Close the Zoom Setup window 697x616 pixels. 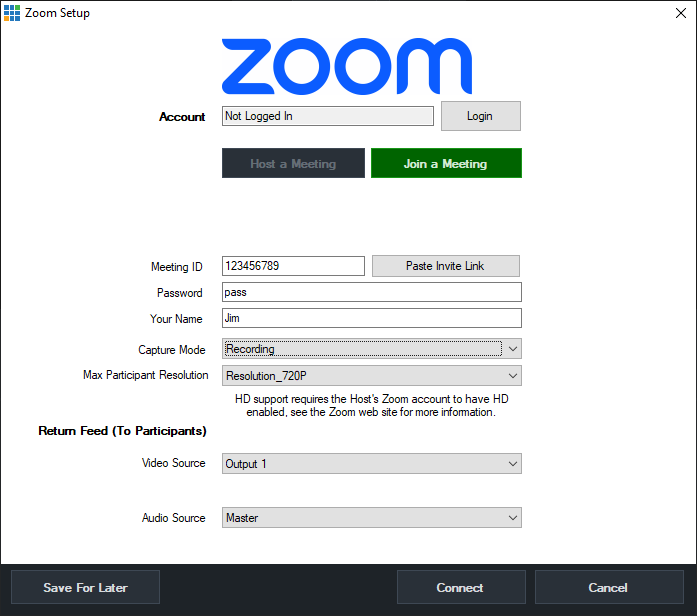pos(680,13)
